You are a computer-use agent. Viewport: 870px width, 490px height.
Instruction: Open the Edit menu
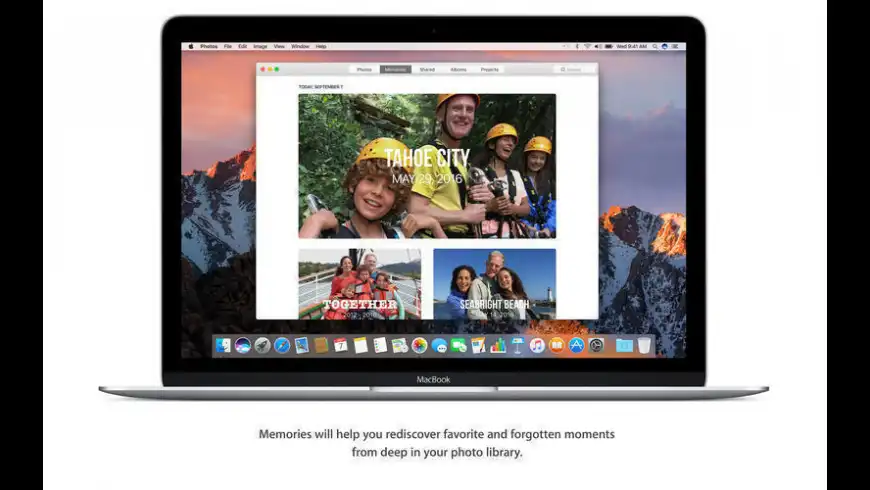coord(242,47)
